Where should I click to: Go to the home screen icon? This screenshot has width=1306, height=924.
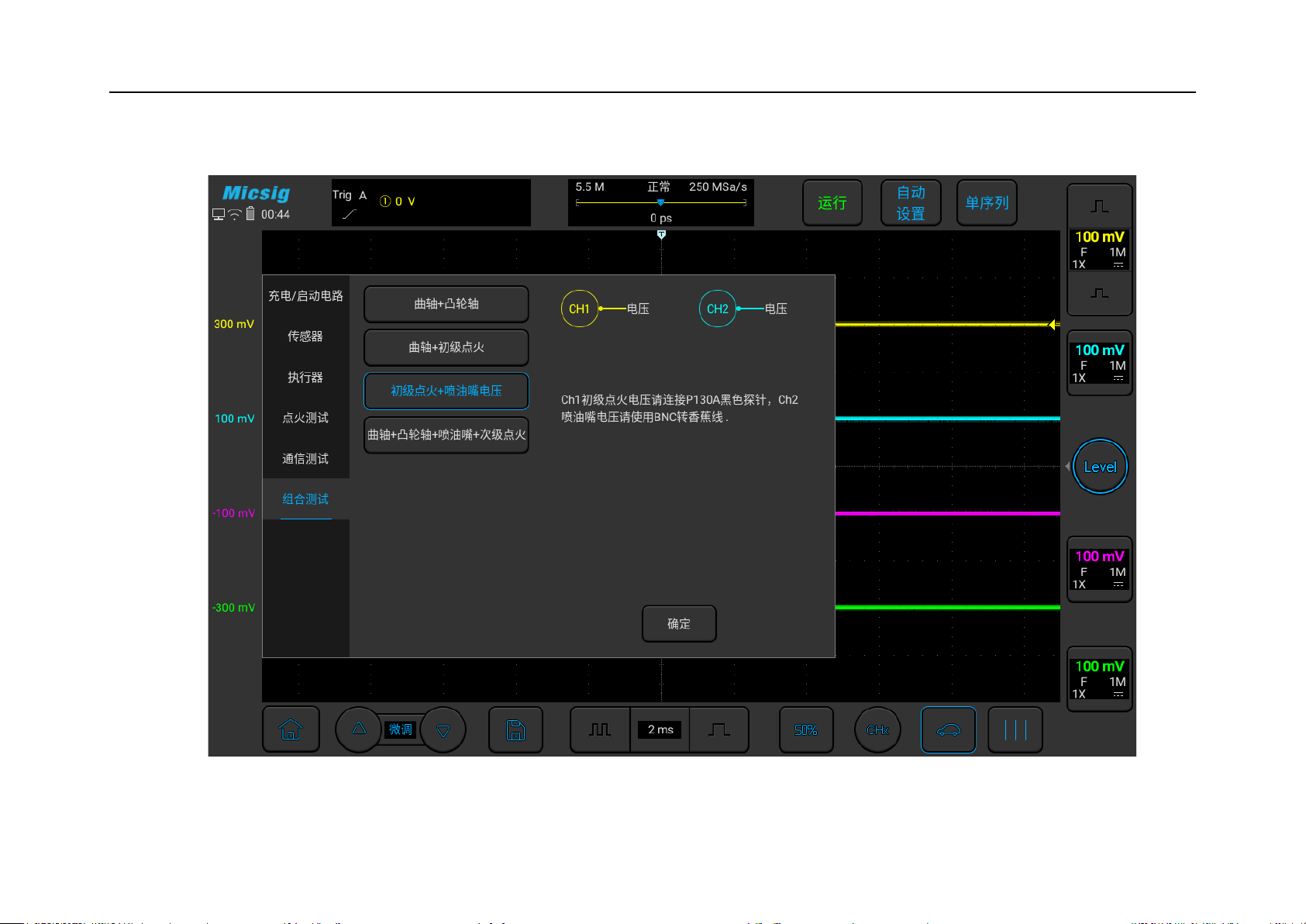tap(291, 729)
